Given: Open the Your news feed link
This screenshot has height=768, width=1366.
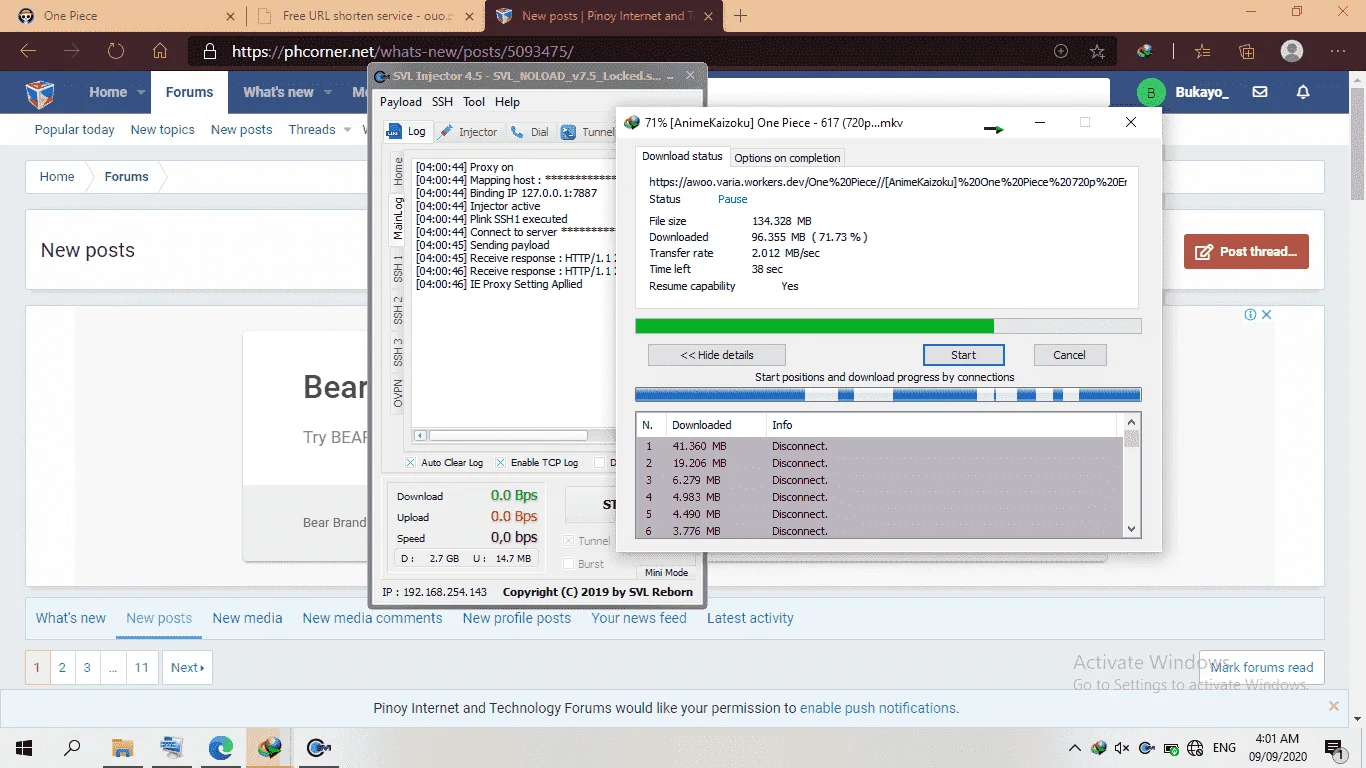Looking at the screenshot, I should point(639,618).
